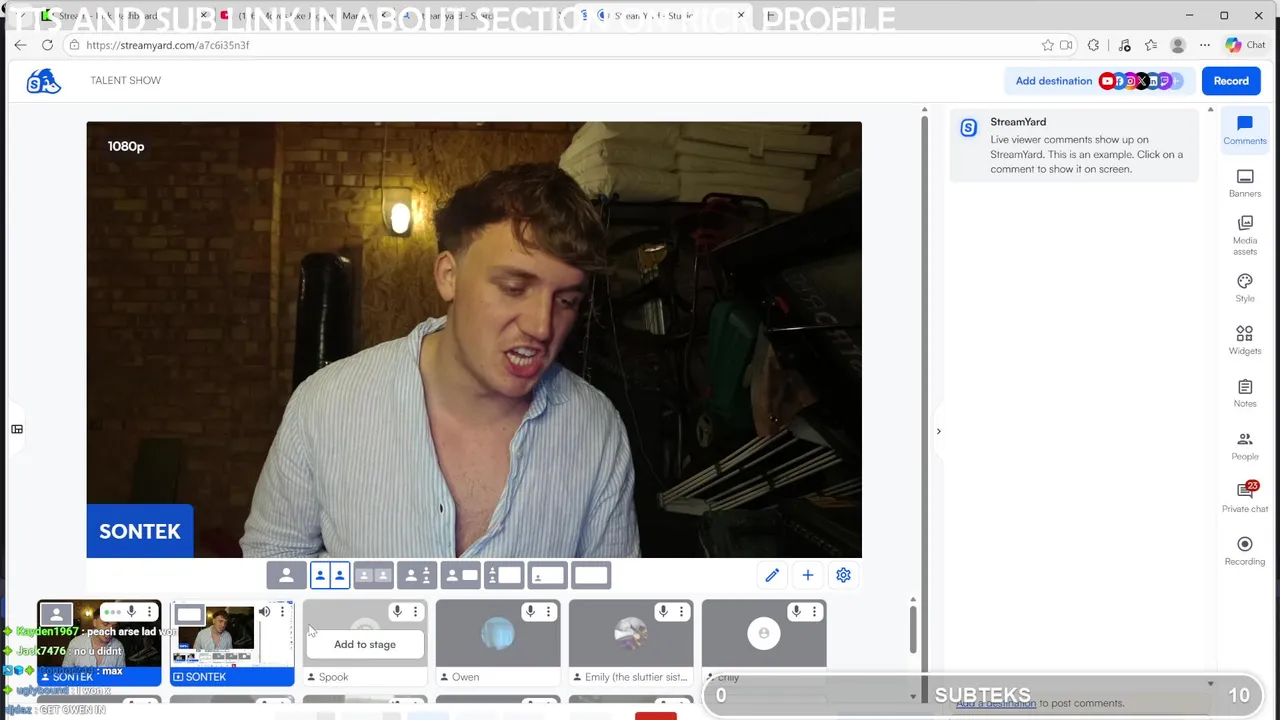Click the TALENT SHOW broadcast title
1280x720 pixels.
pos(125,81)
